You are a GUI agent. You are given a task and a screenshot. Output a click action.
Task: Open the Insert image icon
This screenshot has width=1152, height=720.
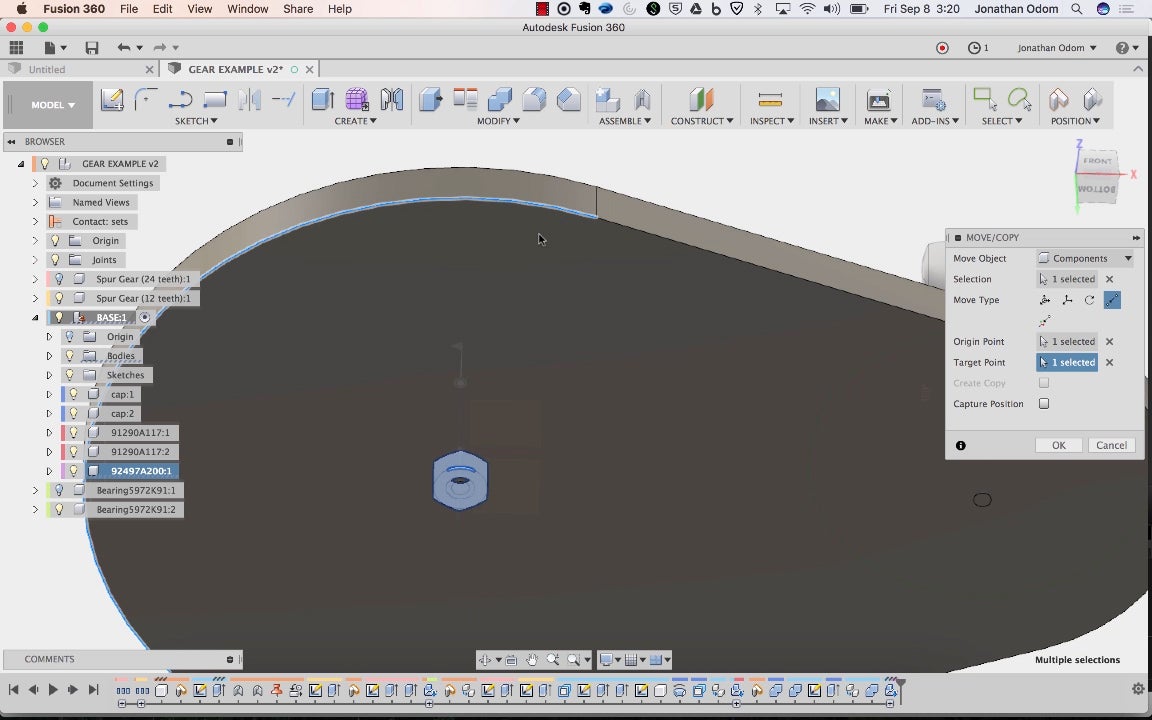point(827,99)
